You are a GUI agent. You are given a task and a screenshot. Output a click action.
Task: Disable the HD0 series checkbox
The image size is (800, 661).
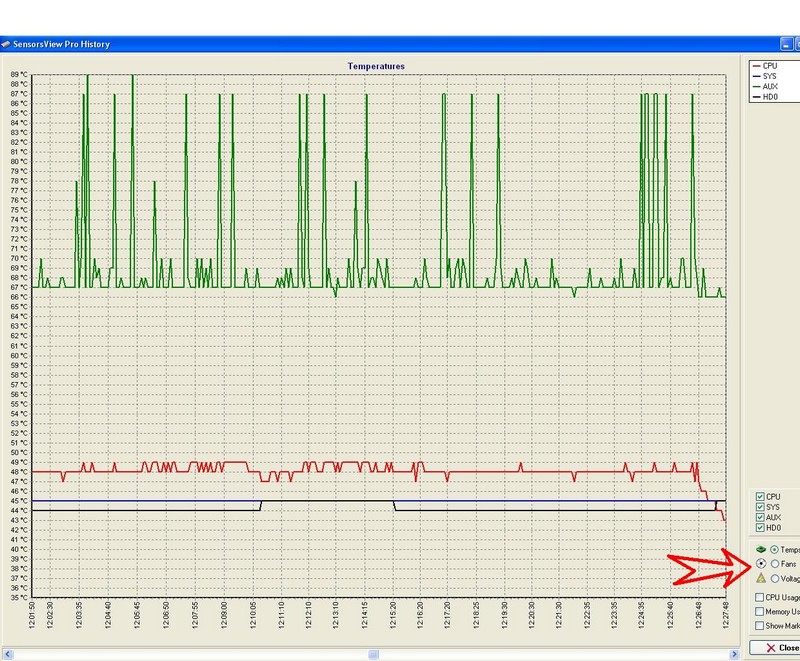[x=761, y=527]
